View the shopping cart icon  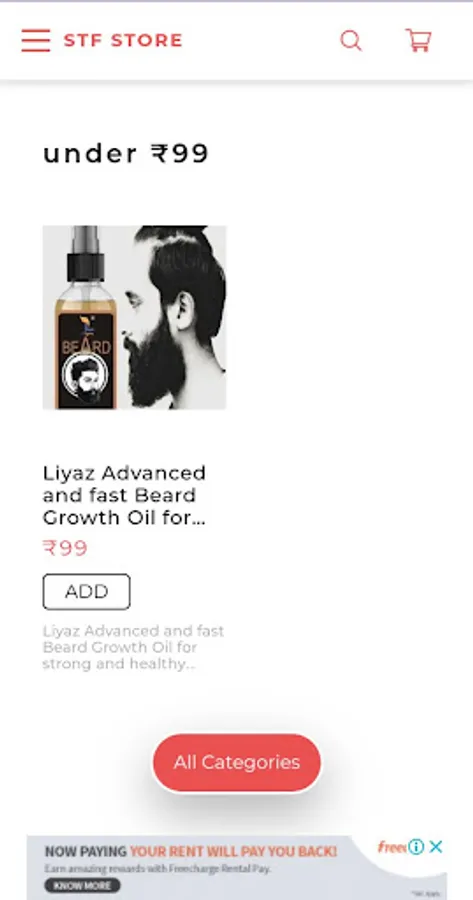(418, 40)
